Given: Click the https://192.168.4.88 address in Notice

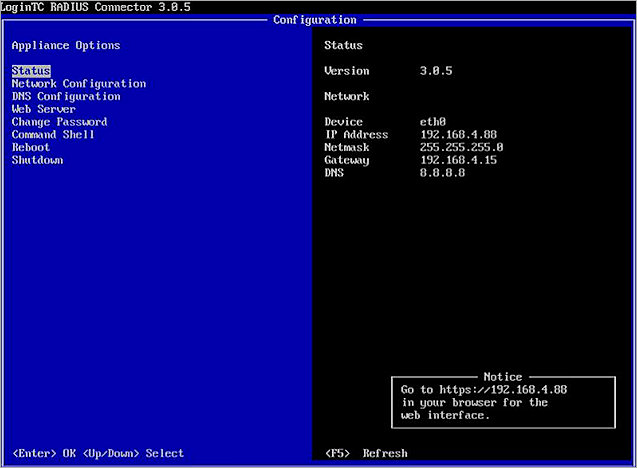Looking at the screenshot, I should pos(503,390).
